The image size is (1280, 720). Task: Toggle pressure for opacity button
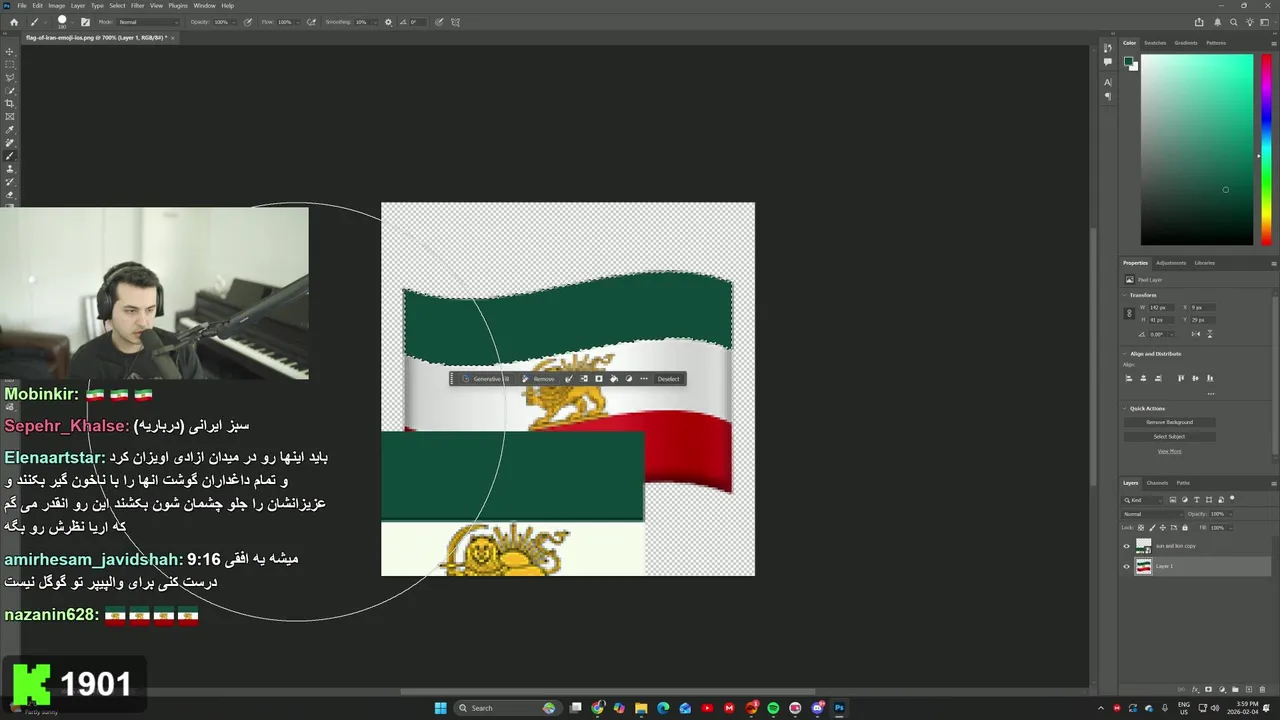click(248, 22)
